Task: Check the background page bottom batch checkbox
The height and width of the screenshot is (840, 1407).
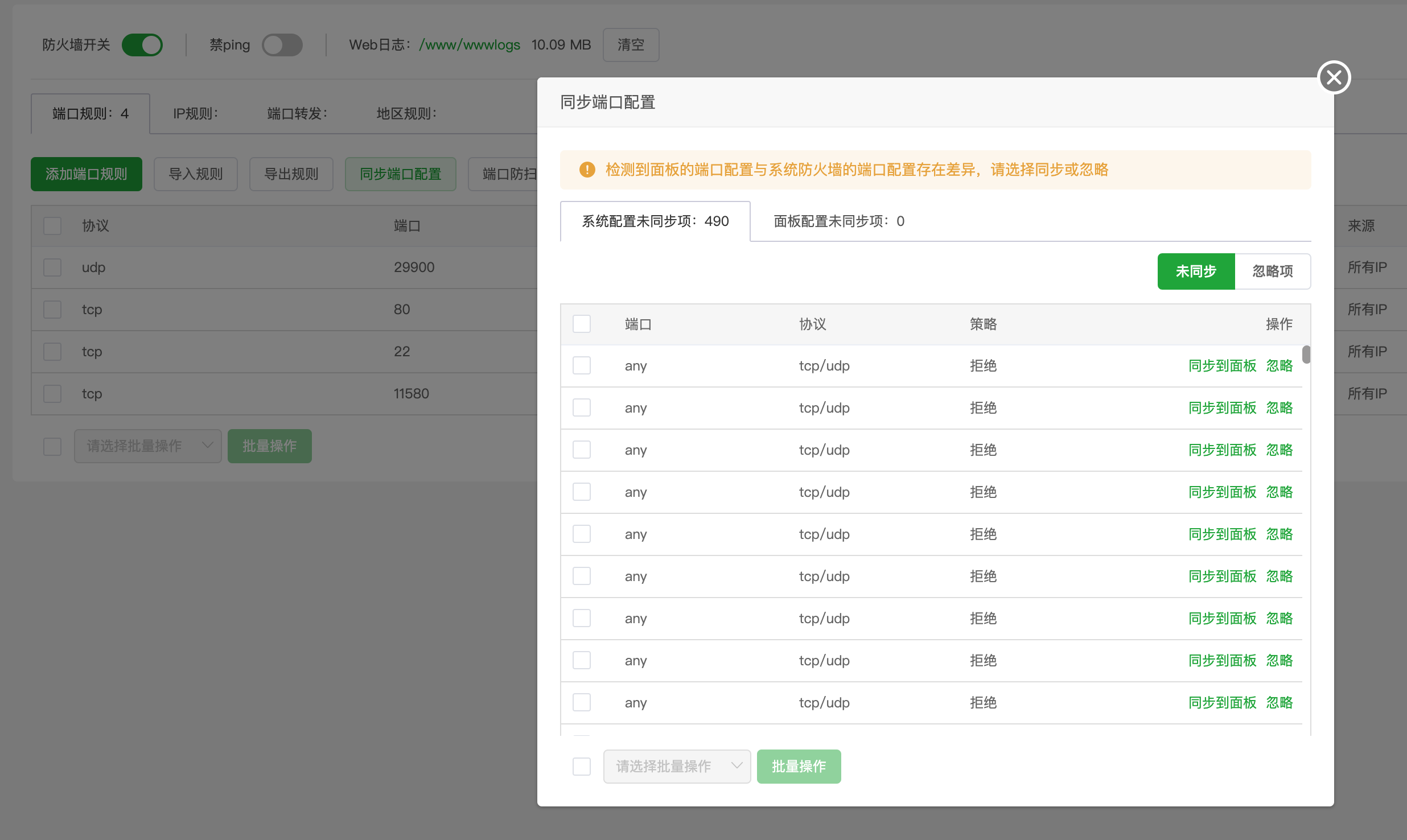Action: point(52,446)
